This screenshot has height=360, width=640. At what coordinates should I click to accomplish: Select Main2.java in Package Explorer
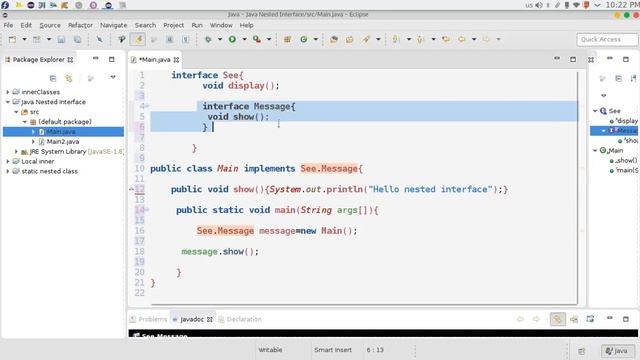point(63,142)
